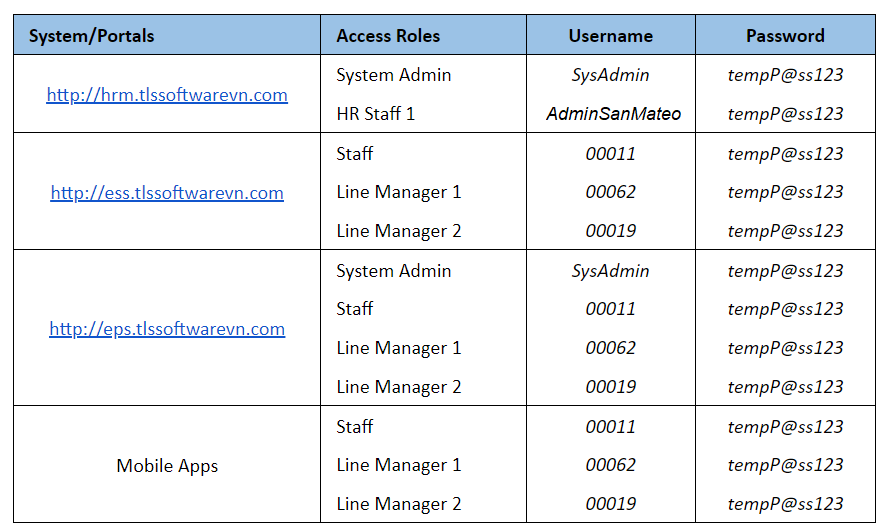Screen dimensions: 887x532
Task: Click the Mobile Apps cell
Action: (167, 466)
